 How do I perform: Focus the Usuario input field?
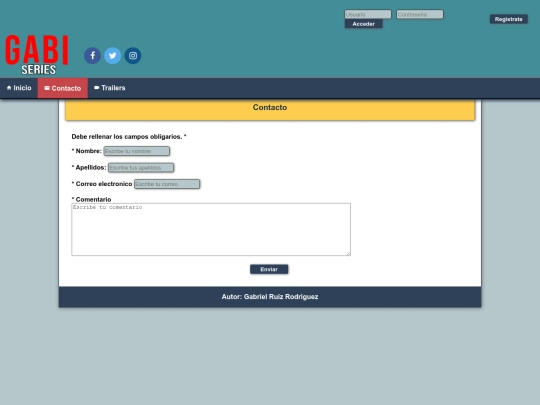[x=368, y=14]
